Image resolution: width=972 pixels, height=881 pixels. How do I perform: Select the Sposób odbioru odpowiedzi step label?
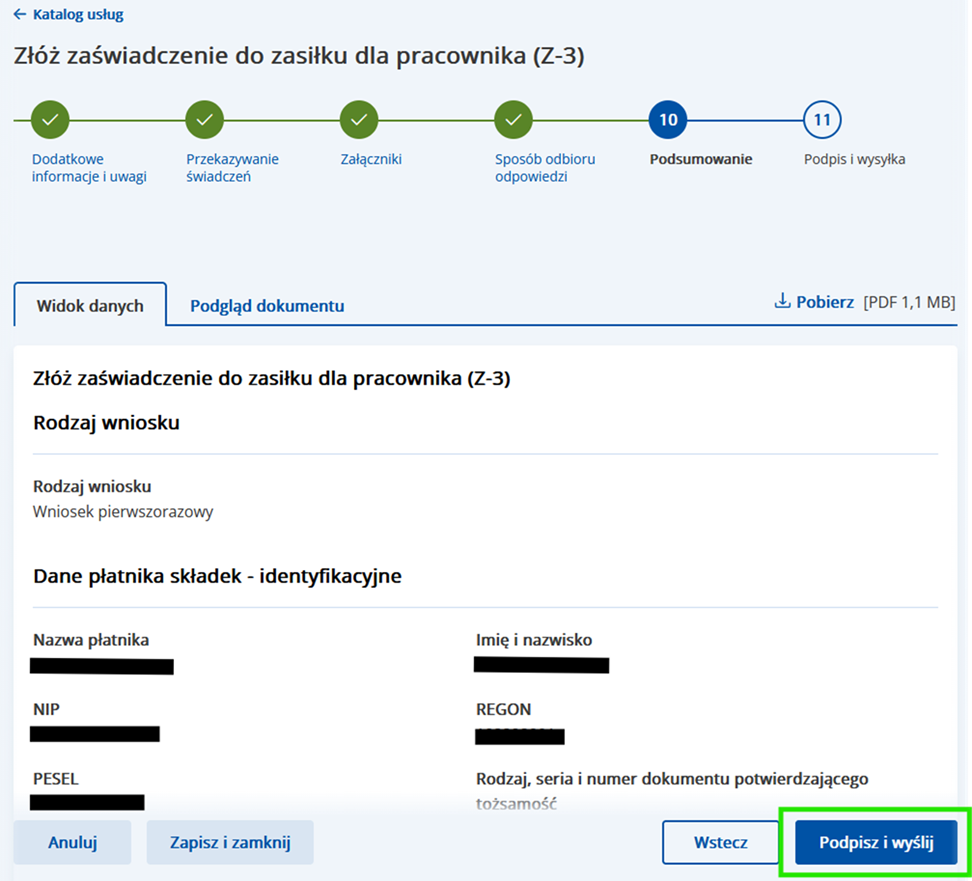pyautogui.click(x=545, y=168)
